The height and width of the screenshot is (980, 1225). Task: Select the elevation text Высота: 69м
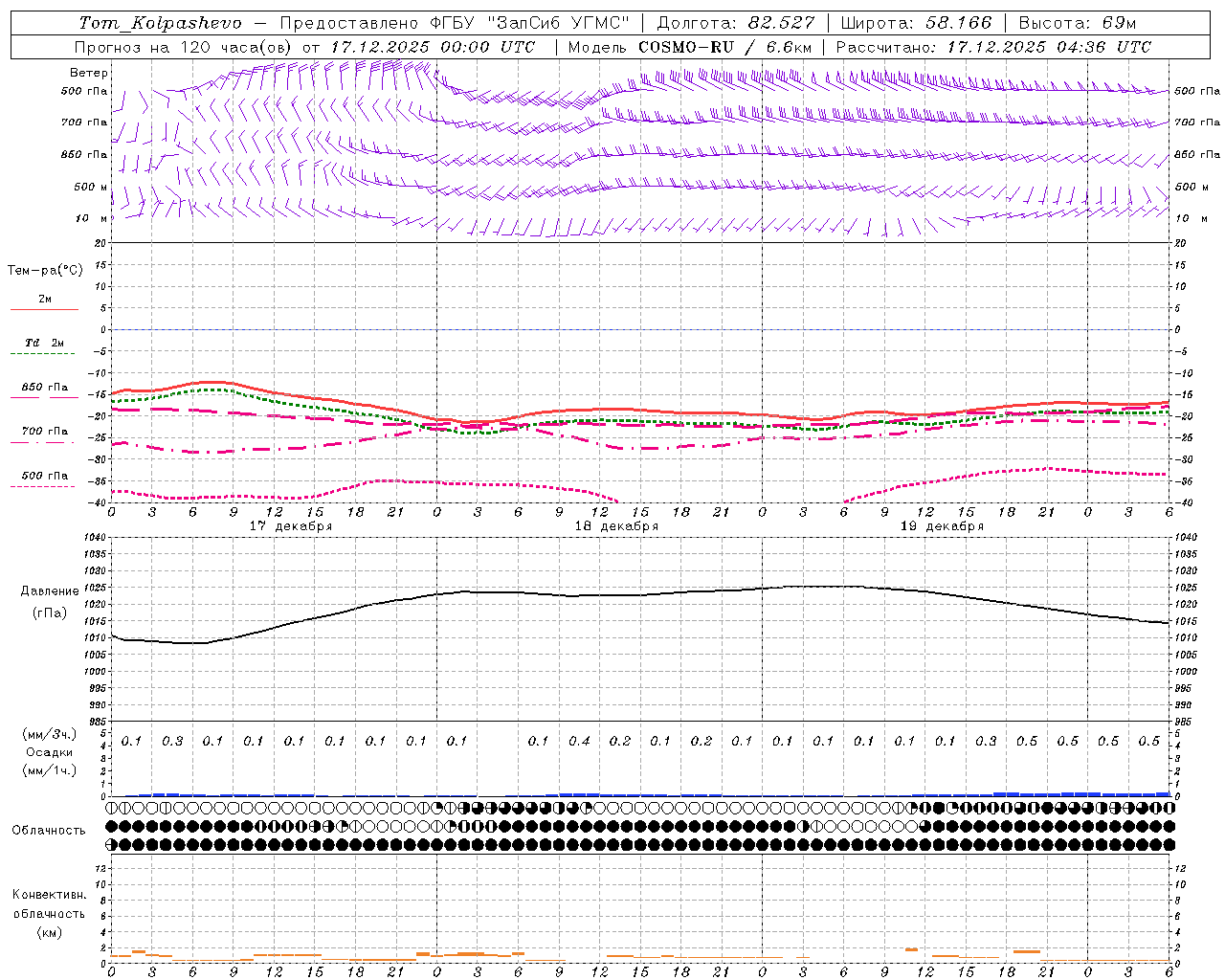[x=1077, y=23]
